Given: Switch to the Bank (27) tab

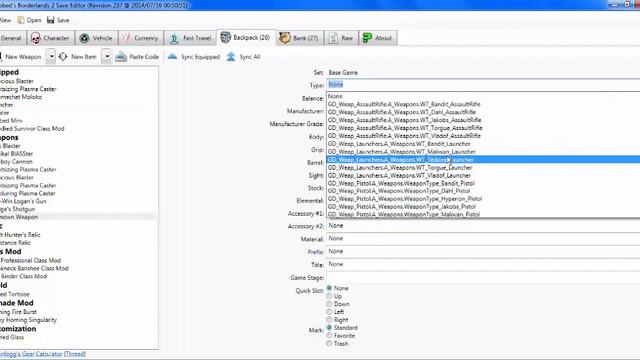Looking at the screenshot, I should [300, 38].
